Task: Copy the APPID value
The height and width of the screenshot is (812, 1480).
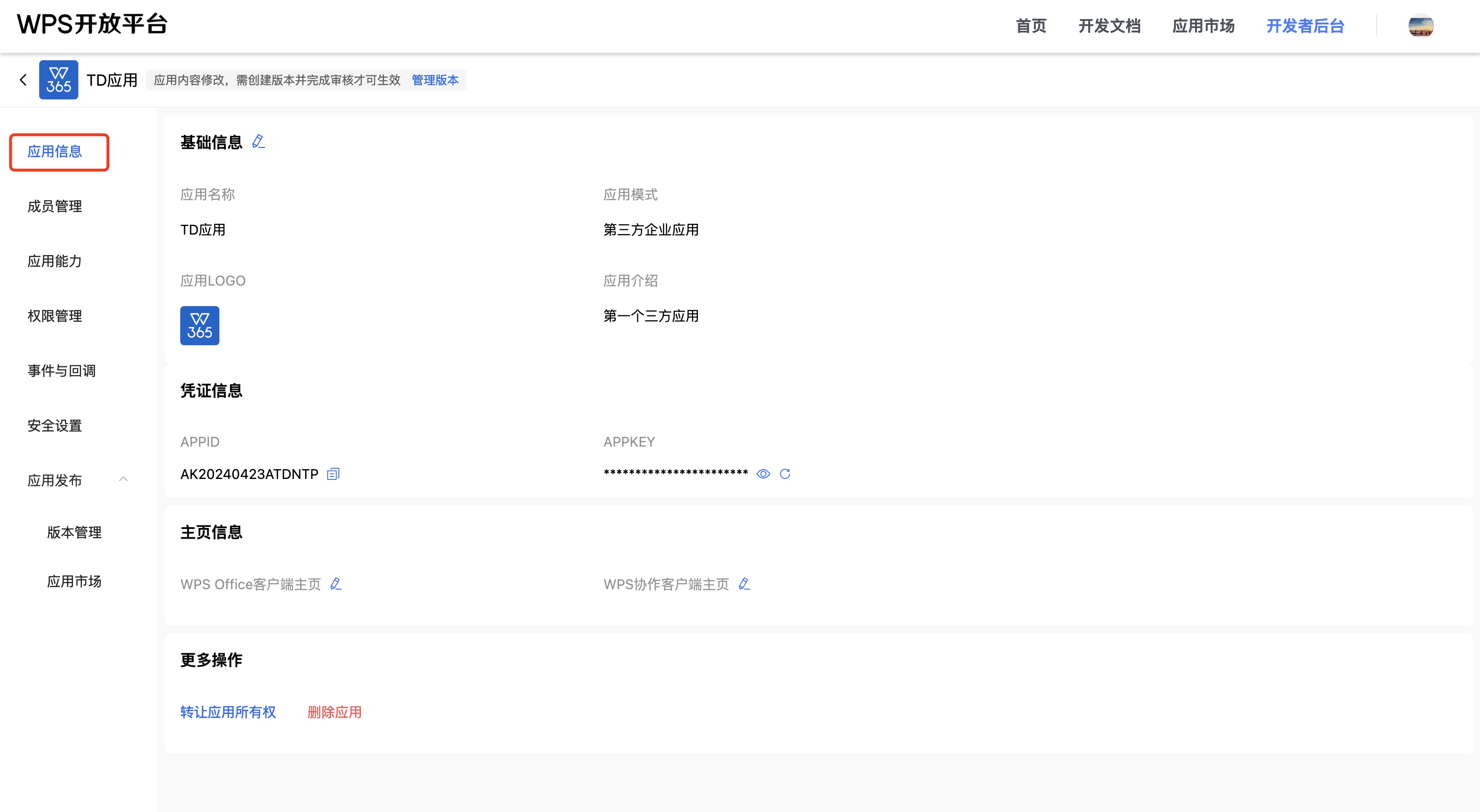Action: tap(333, 474)
